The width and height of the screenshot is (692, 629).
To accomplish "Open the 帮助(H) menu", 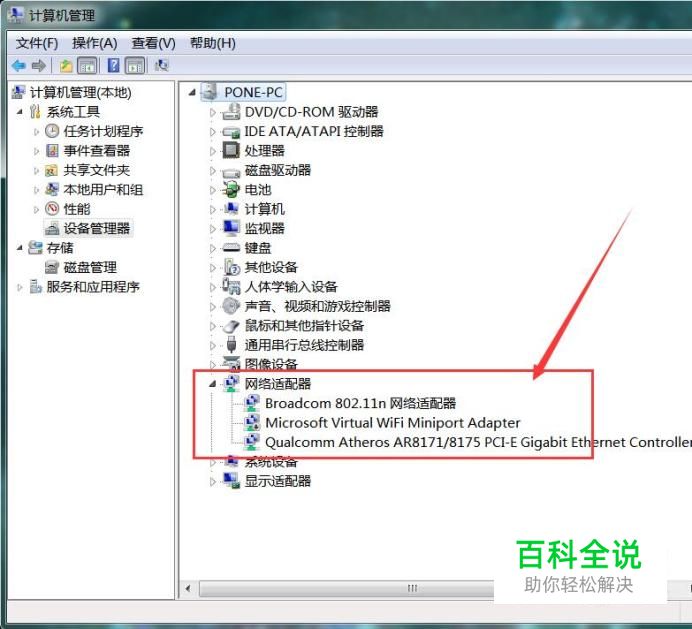I will click(212, 43).
